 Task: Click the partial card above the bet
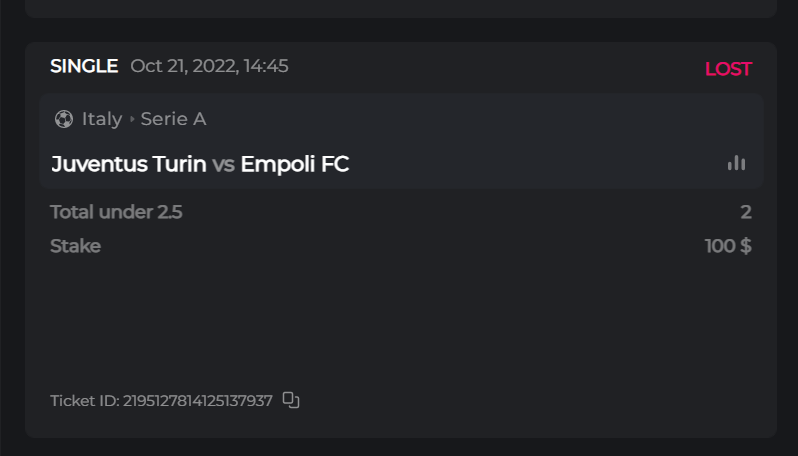(400, 8)
